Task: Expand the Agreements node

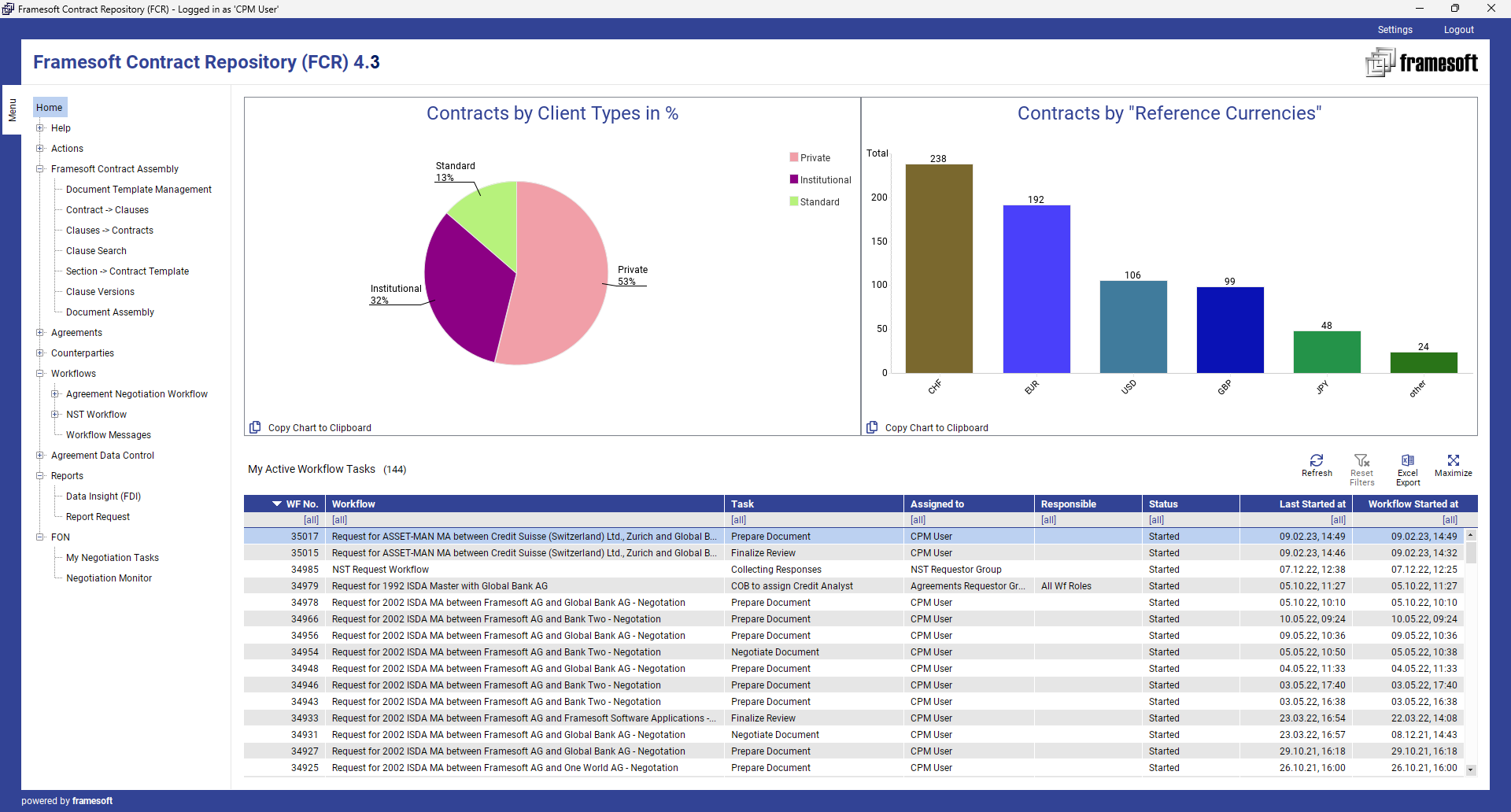Action: [x=40, y=332]
